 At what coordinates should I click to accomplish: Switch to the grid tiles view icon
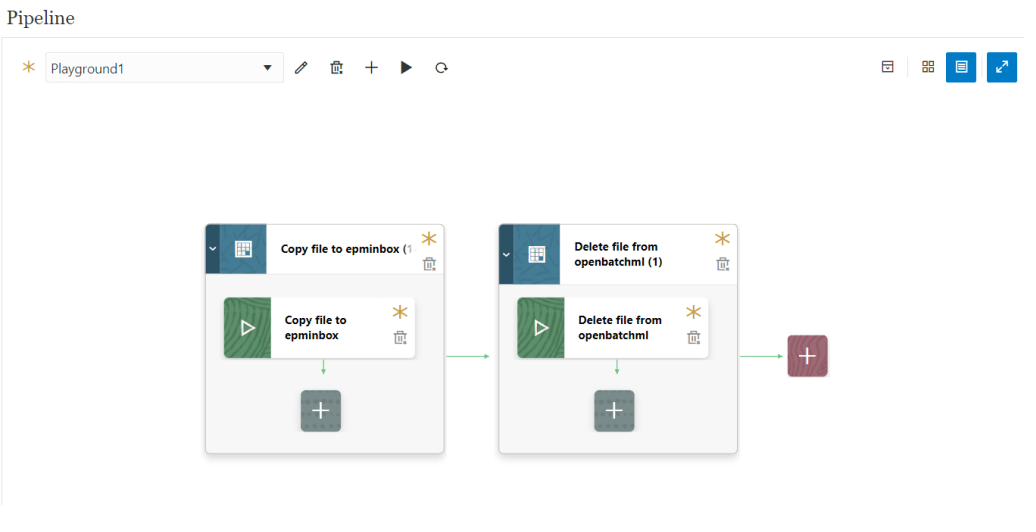pyautogui.click(x=928, y=67)
